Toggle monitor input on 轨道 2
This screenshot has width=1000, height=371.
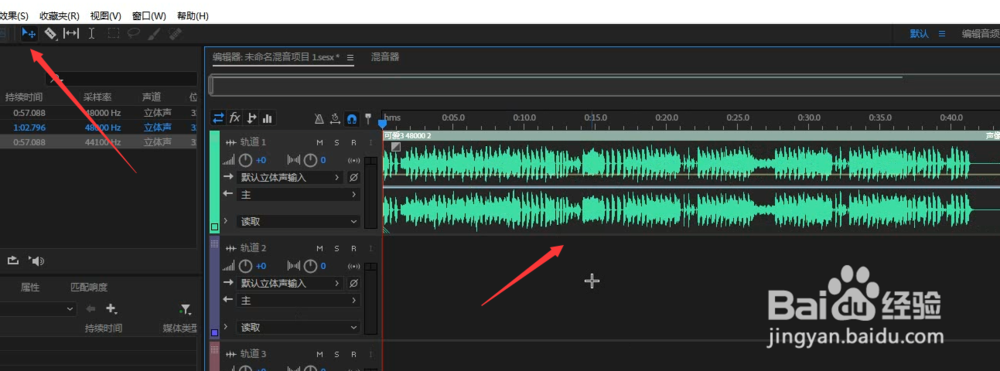click(x=354, y=266)
